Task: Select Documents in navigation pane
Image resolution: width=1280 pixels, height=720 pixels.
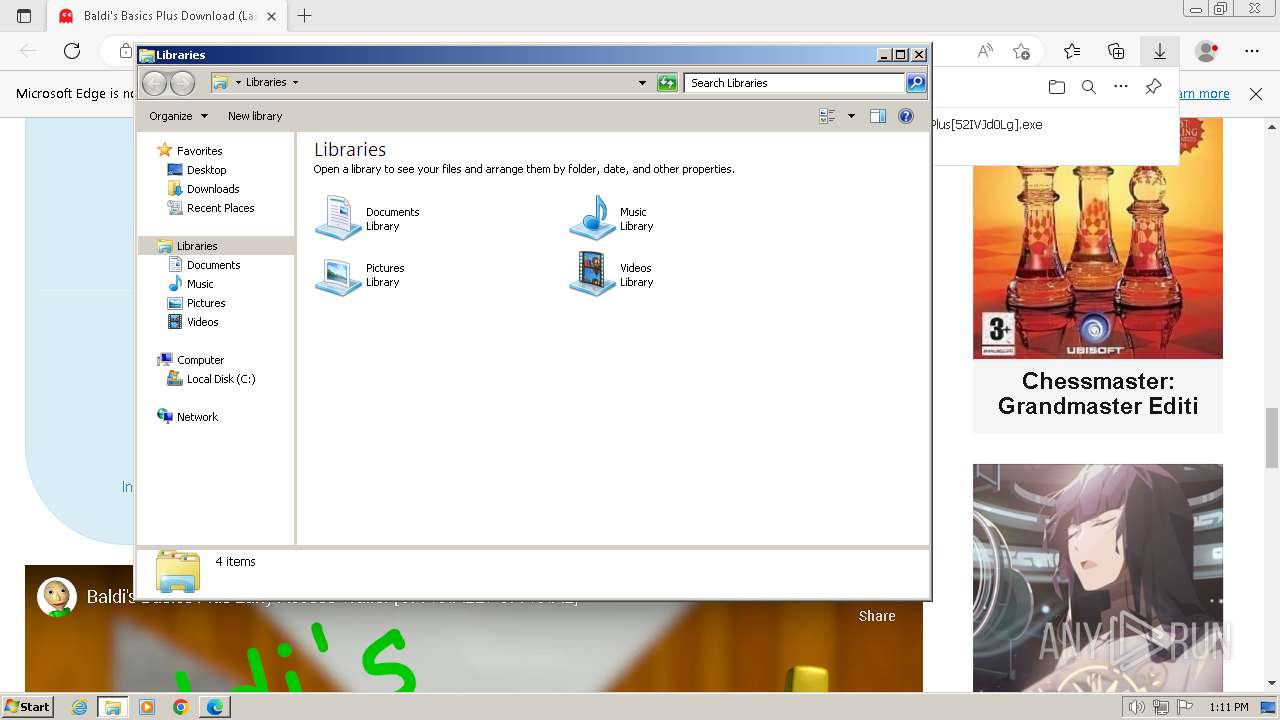Action: (x=213, y=265)
